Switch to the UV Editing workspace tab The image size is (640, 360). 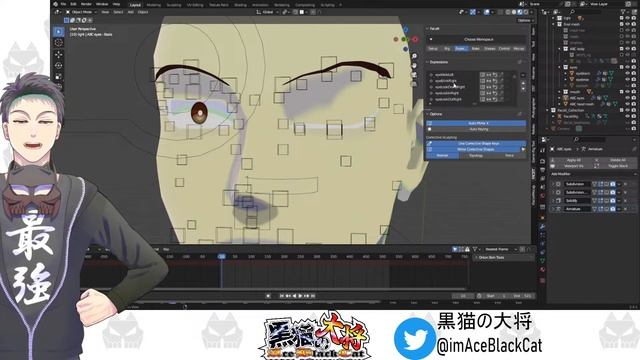(x=195, y=5)
